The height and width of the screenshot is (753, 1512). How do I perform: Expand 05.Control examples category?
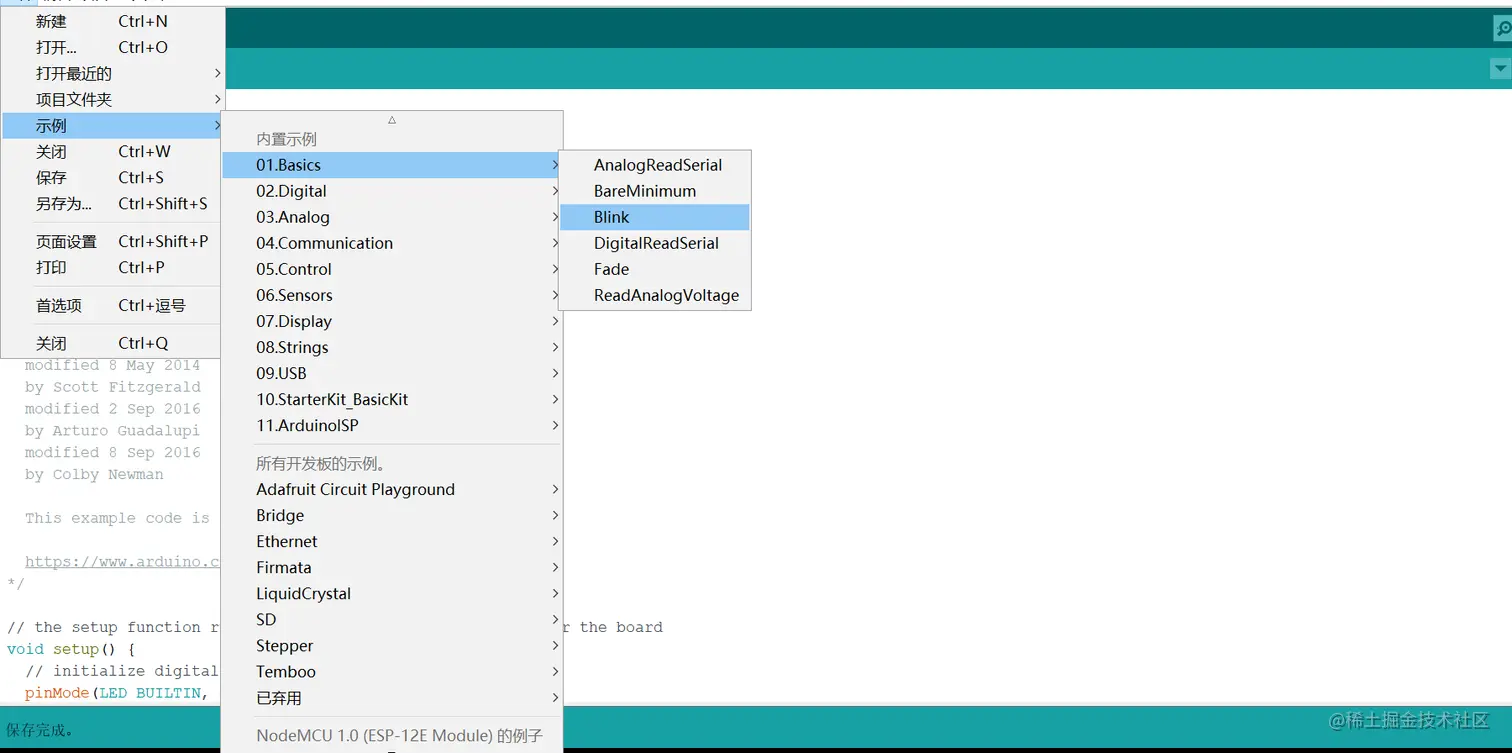tap(392, 269)
